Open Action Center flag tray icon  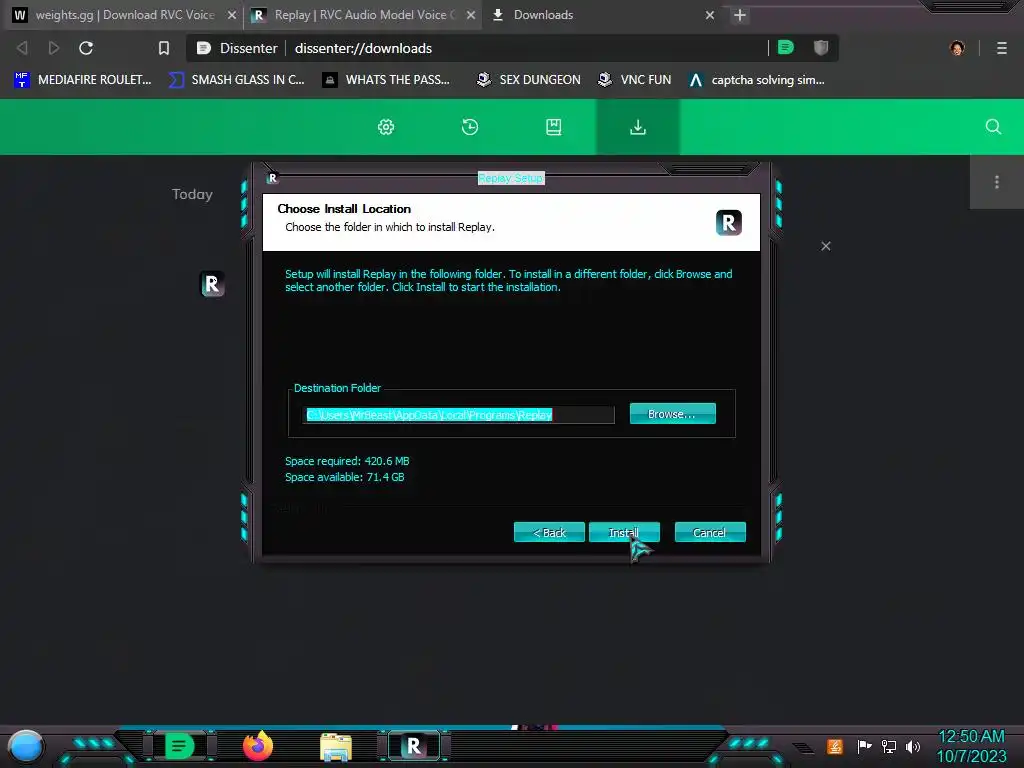click(x=864, y=746)
